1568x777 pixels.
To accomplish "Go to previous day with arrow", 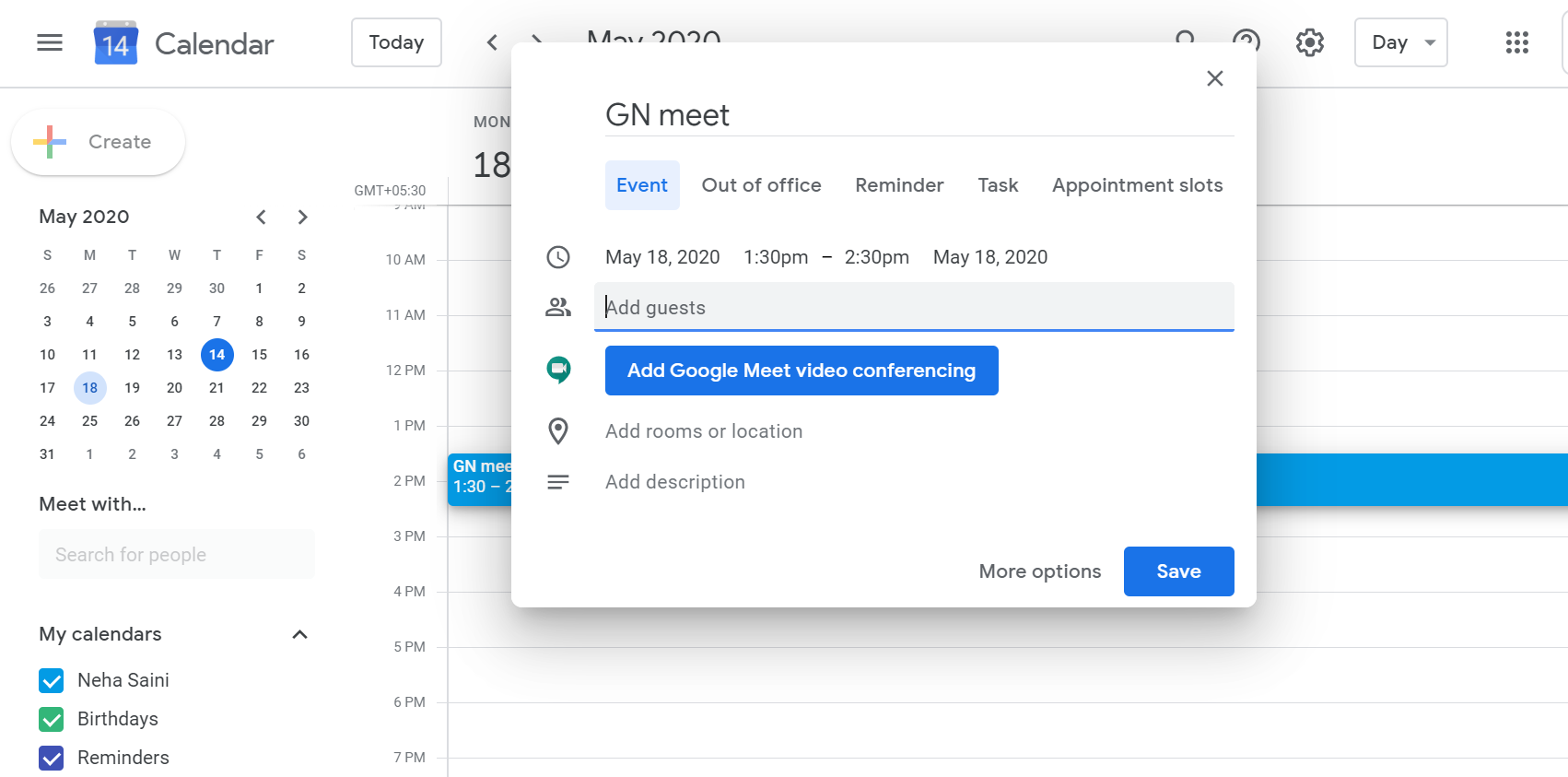I will 492,42.
